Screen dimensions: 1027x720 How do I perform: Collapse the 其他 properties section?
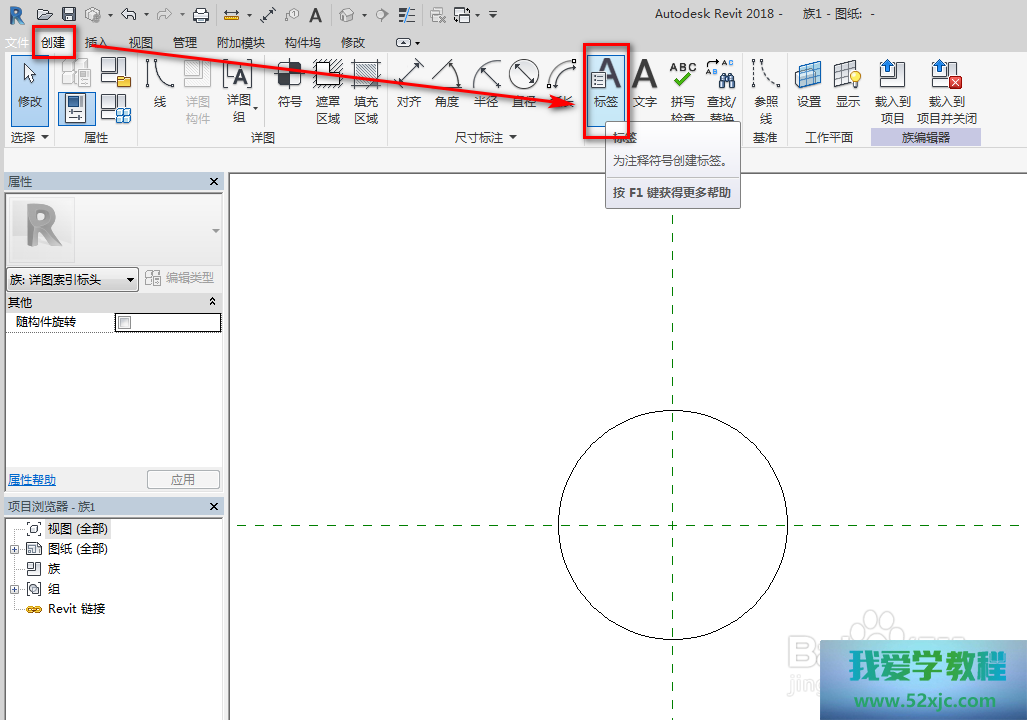coord(212,302)
